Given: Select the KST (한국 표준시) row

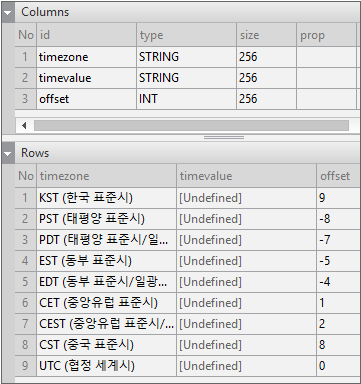Looking at the screenshot, I should (188, 198).
